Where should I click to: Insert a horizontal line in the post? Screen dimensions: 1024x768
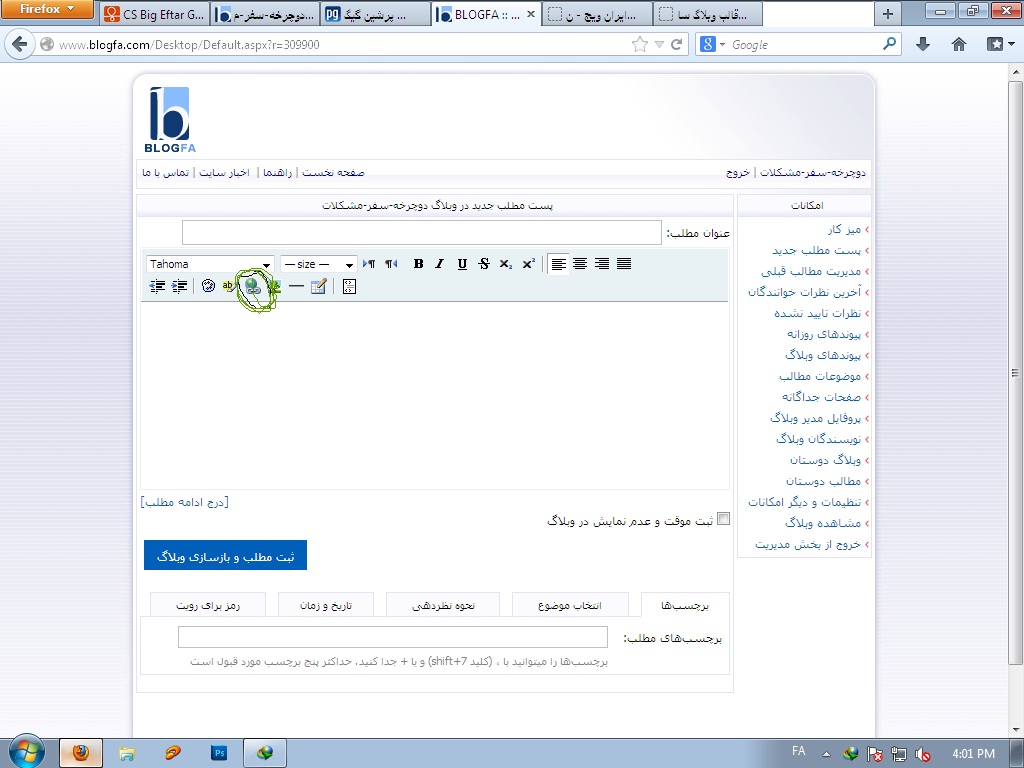(296, 287)
